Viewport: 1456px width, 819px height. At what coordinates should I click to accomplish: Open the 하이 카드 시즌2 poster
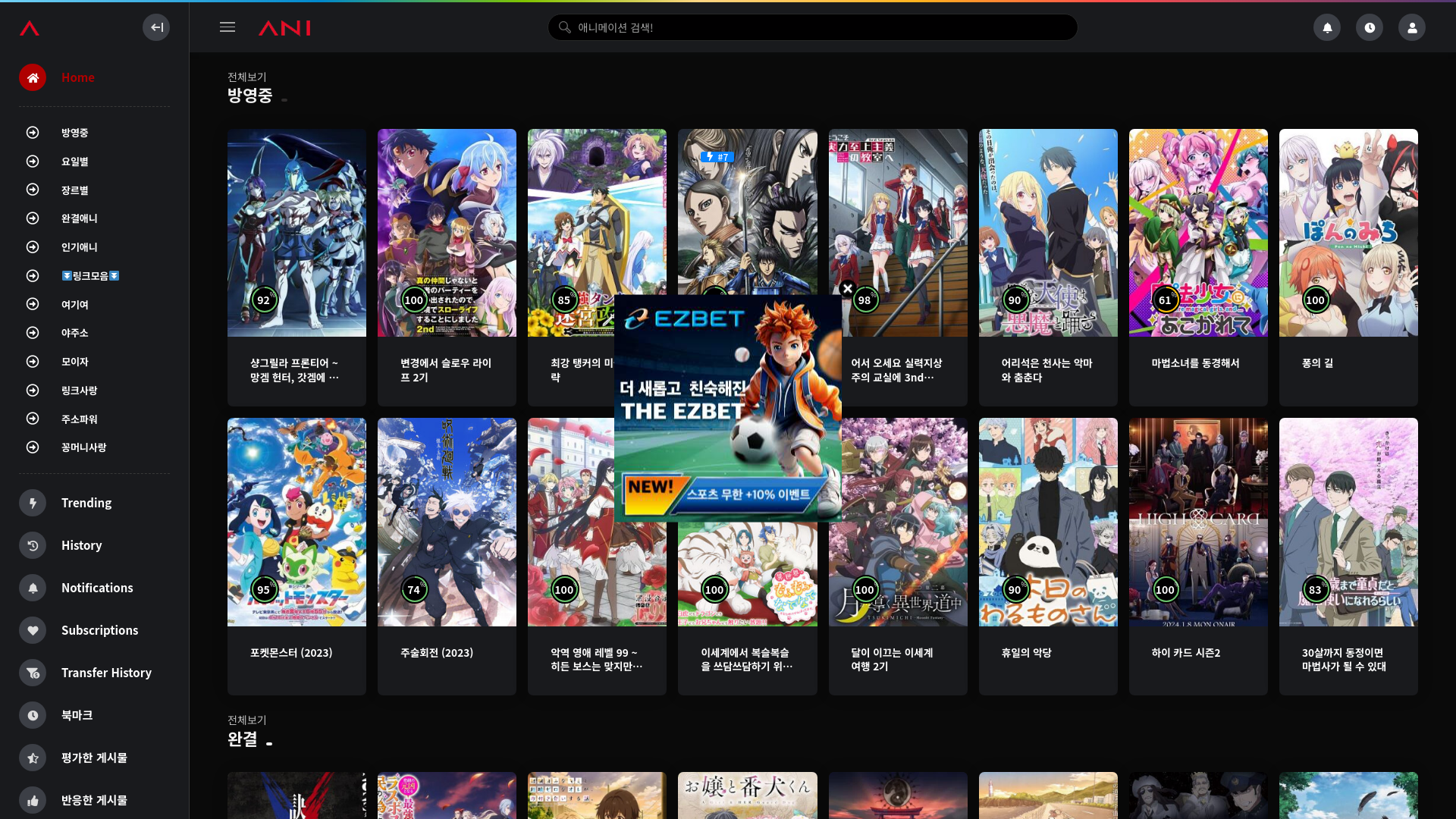[x=1198, y=522]
